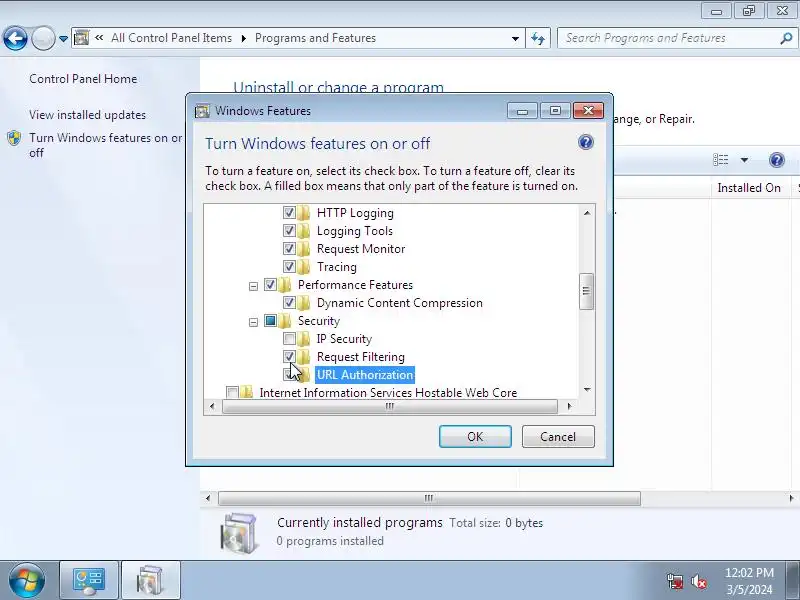Click the folder icon next to Security

click(x=285, y=321)
